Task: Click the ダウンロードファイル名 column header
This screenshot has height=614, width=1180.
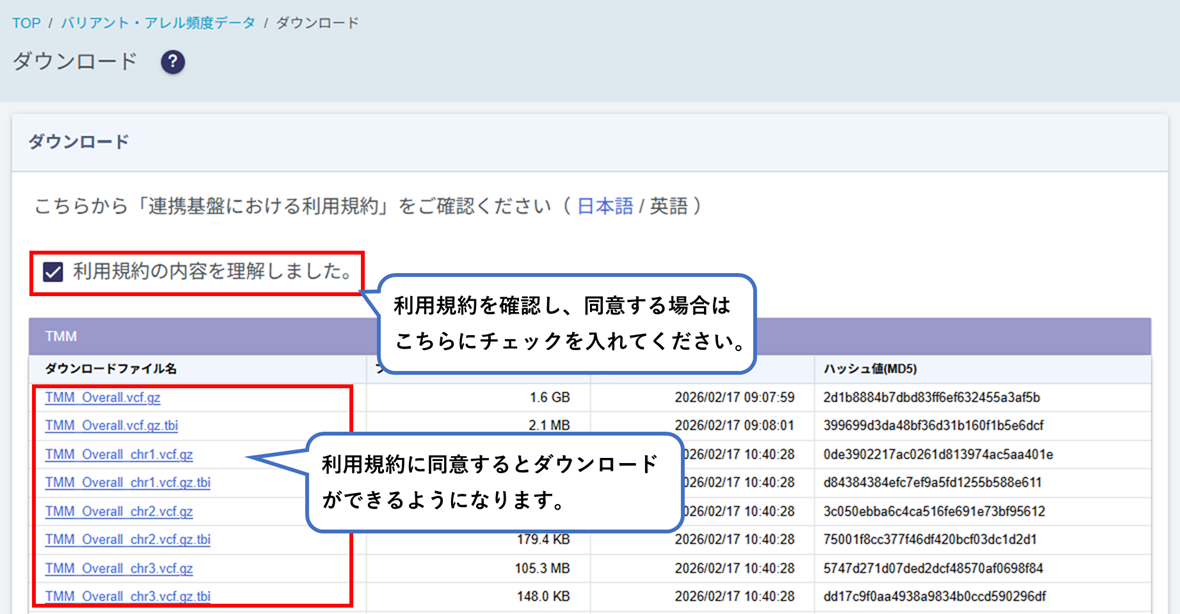Action: point(111,369)
